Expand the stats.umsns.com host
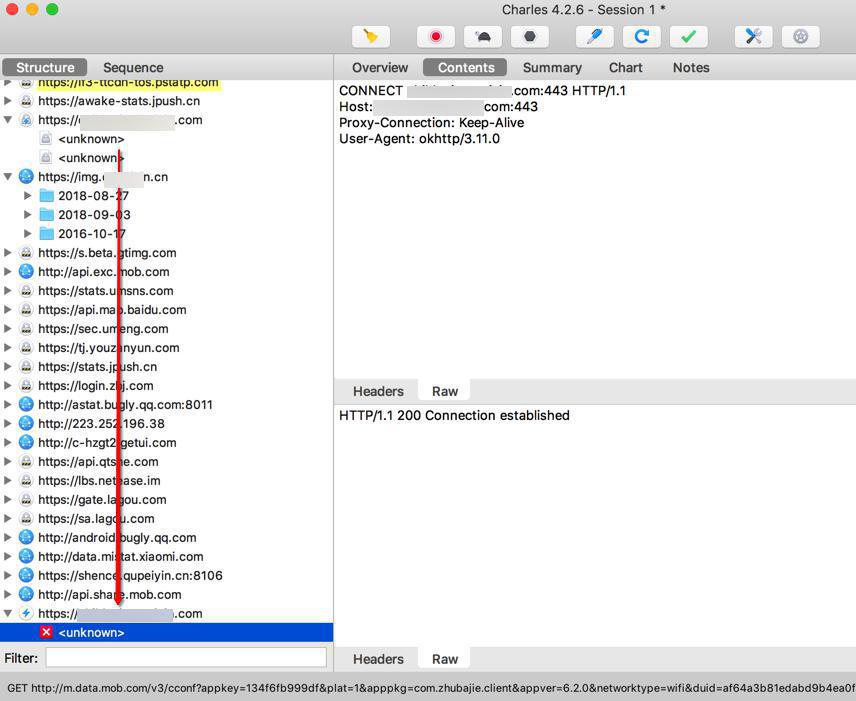 [8, 290]
